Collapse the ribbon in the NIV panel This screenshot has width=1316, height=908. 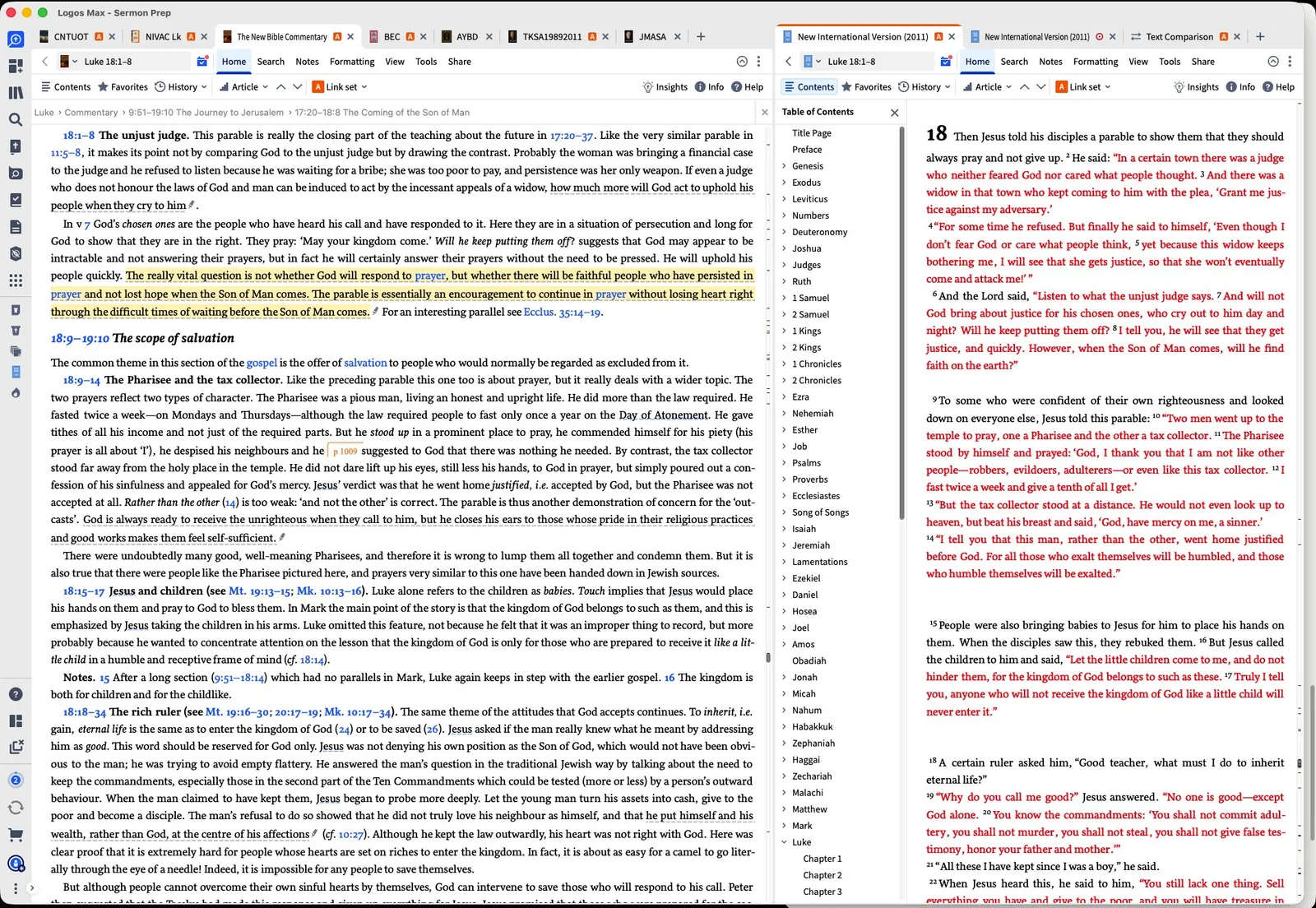pyautogui.click(x=1273, y=61)
